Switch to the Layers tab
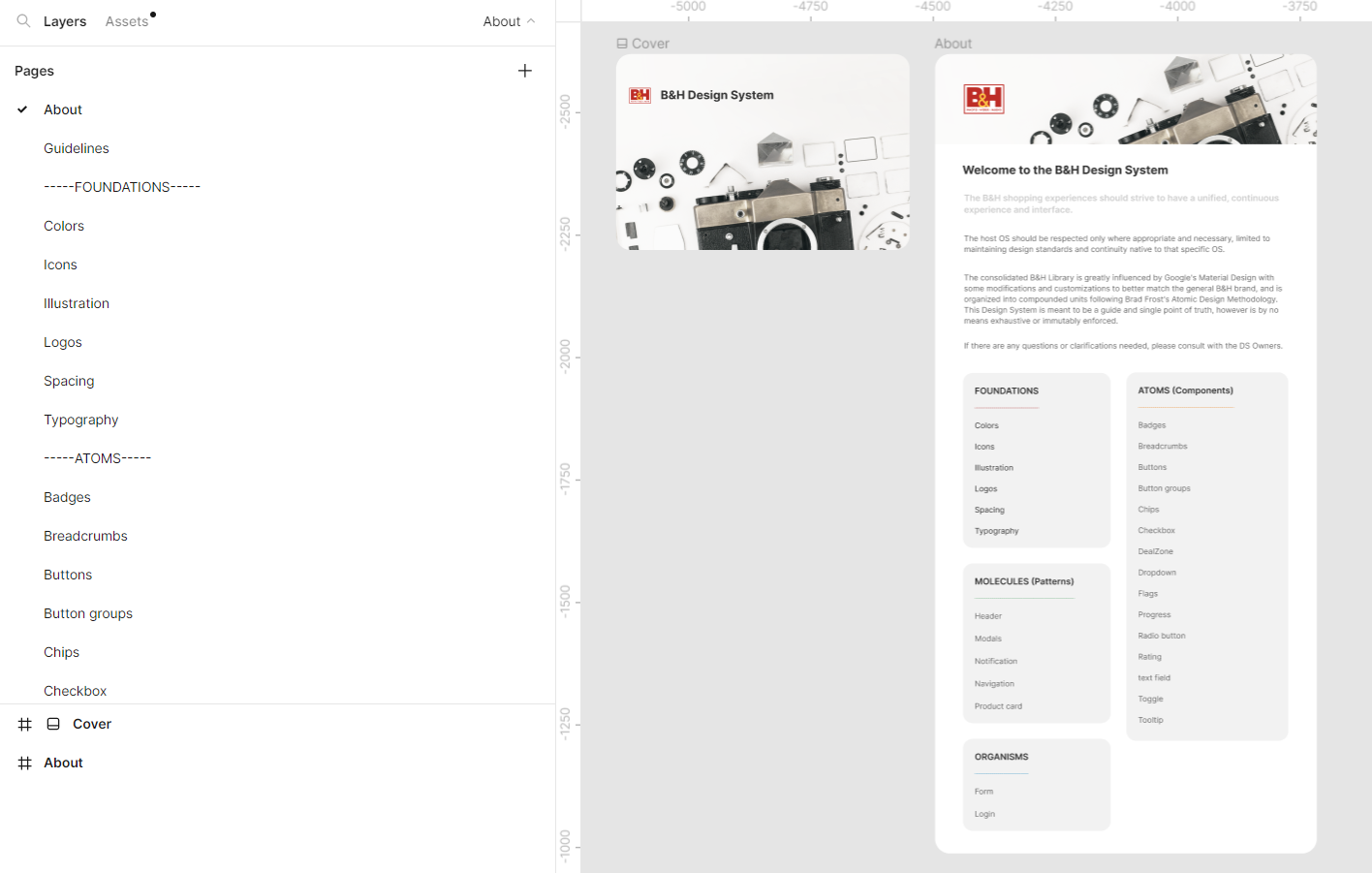This screenshot has width=1372, height=873. point(65,21)
